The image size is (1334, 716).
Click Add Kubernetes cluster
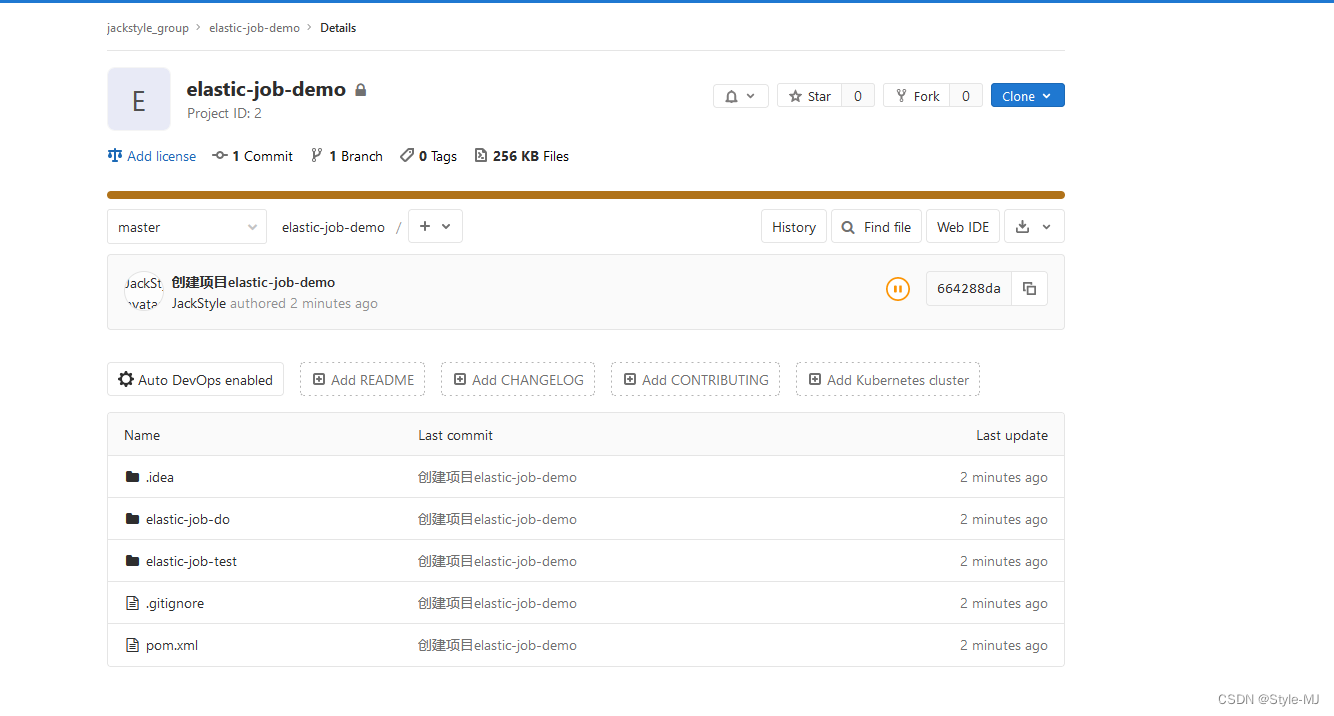click(888, 380)
